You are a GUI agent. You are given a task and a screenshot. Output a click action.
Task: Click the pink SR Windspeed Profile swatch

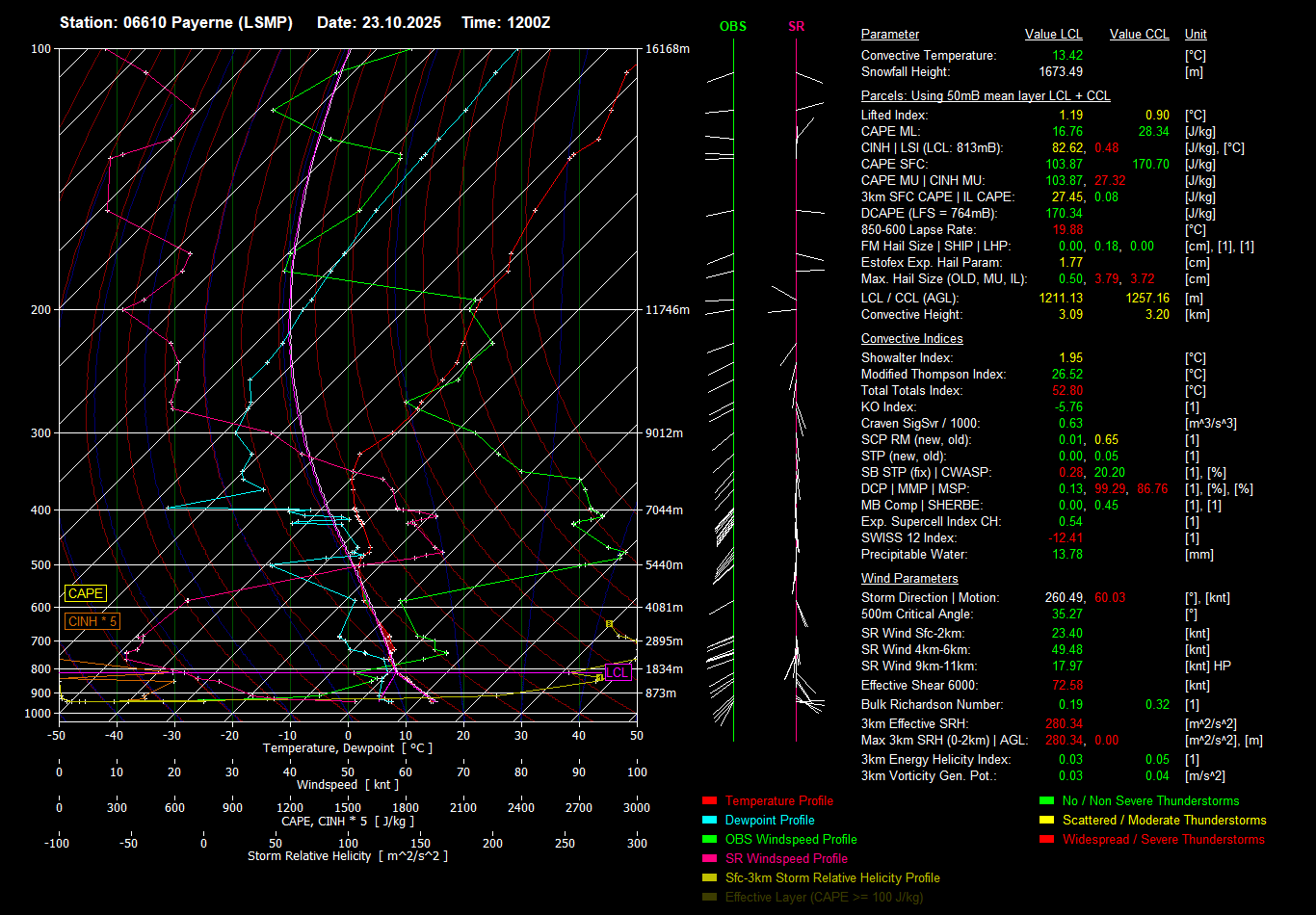pos(709,859)
